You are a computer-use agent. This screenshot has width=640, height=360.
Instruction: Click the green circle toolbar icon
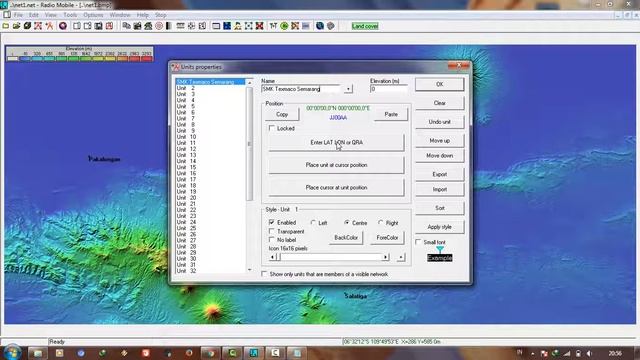tap(284, 26)
